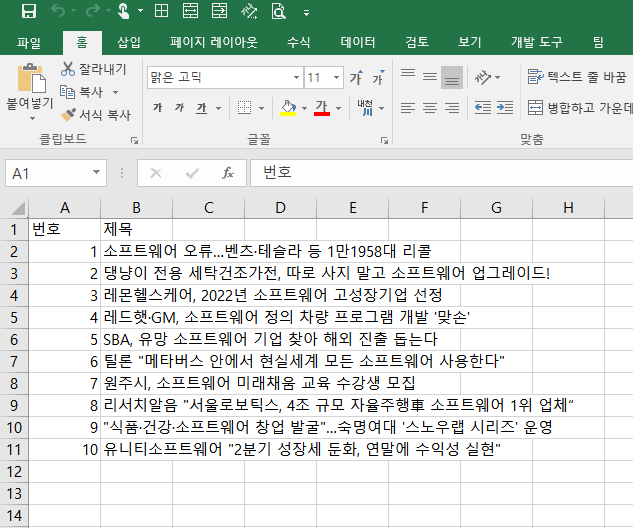Open the font size 11 dropdown

pos(336,77)
